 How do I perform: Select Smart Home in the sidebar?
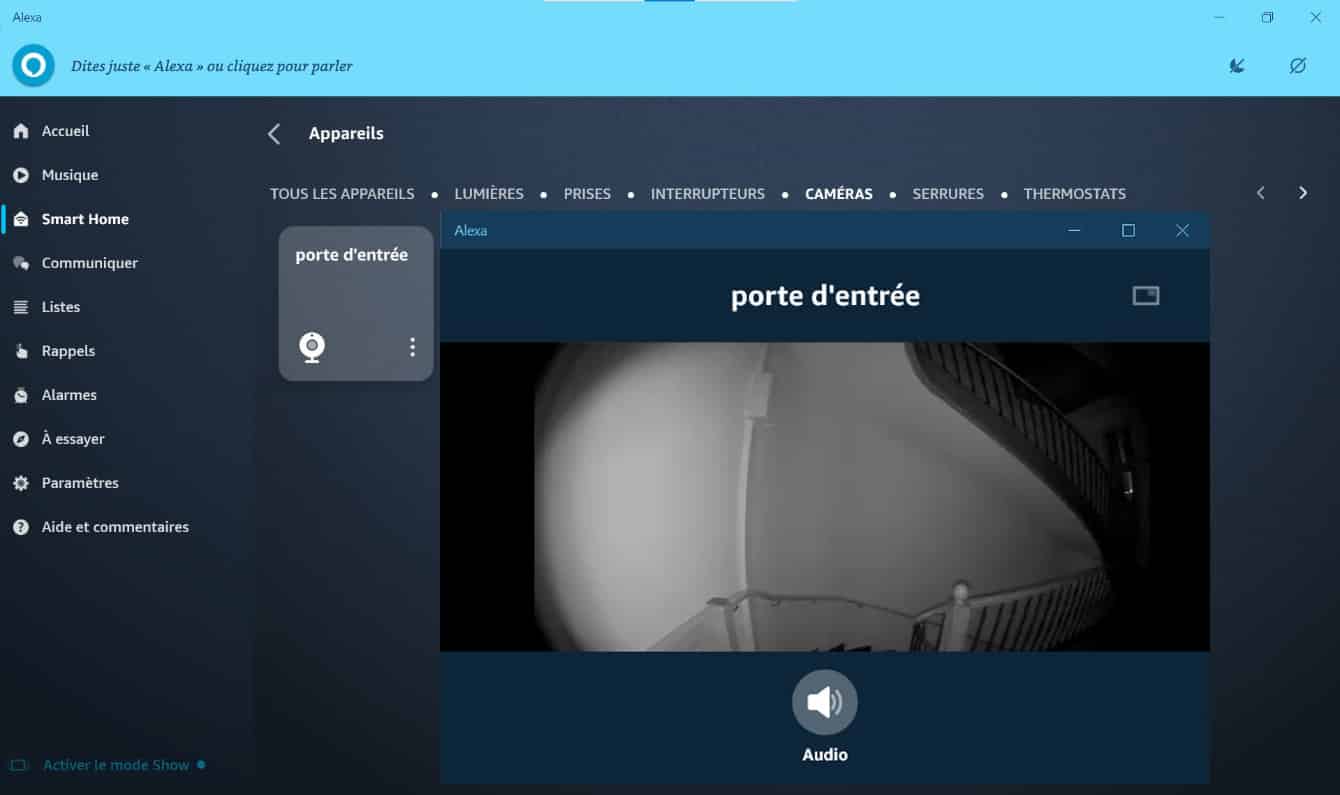[x=85, y=219]
